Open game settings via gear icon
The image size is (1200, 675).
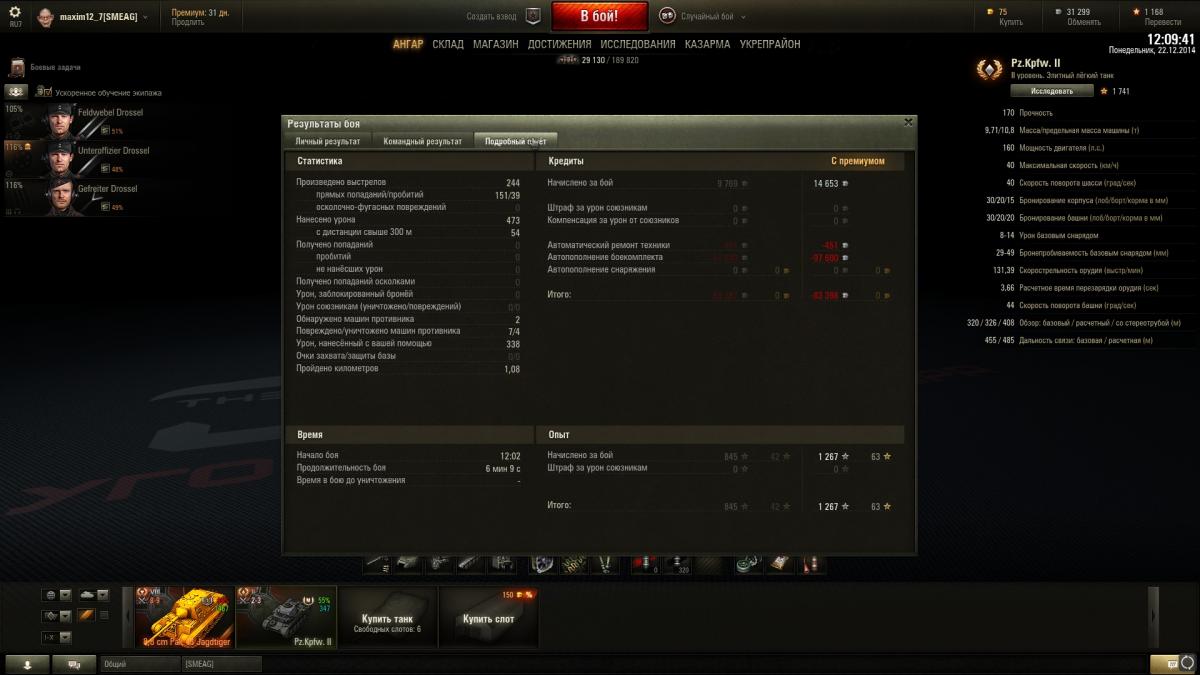(15, 12)
